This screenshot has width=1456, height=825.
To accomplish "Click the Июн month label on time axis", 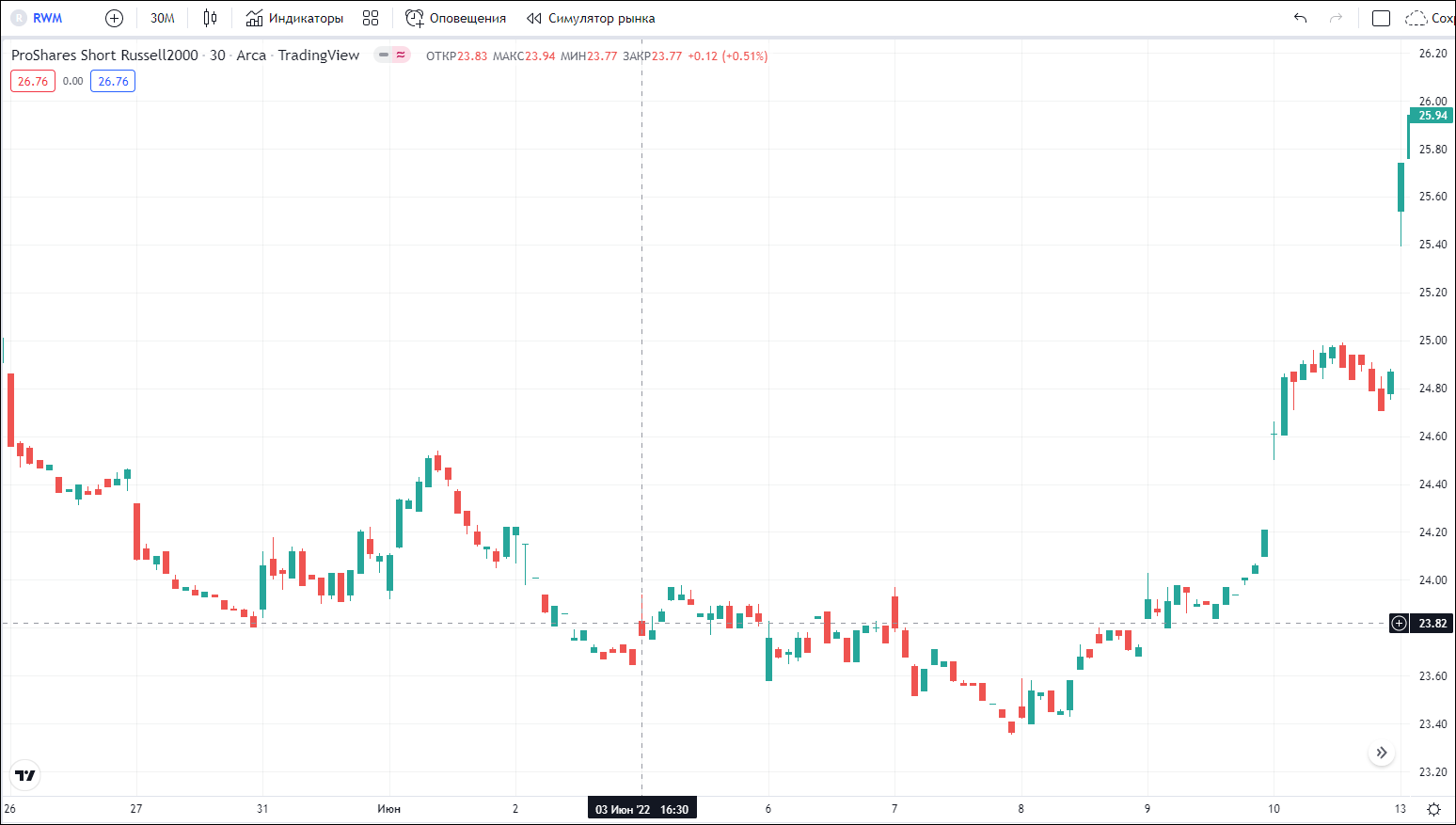I will 388,809.
